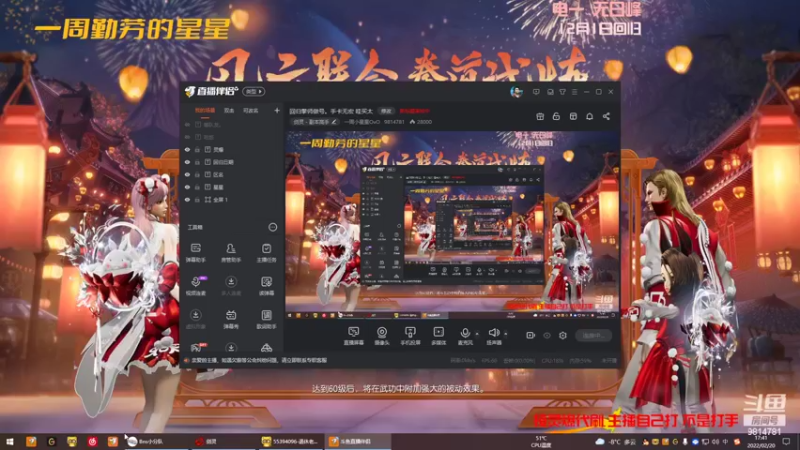
Task: Add 摄像头 camera source
Action: 382,336
